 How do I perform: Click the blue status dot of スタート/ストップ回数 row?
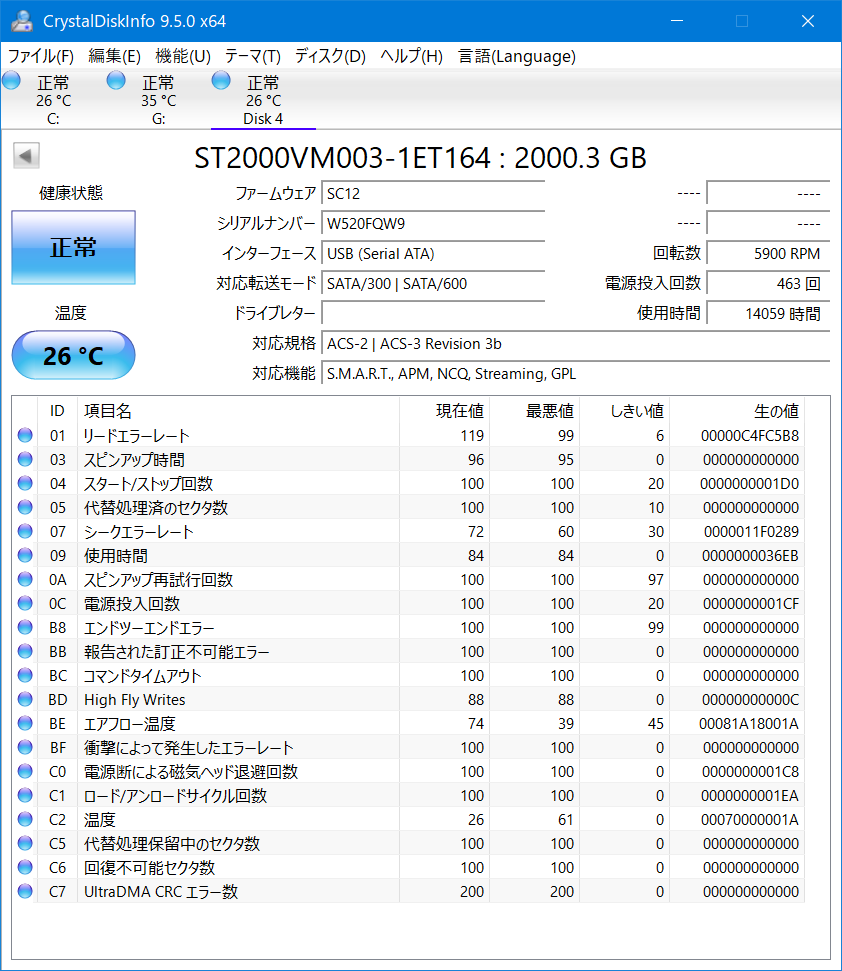(25, 483)
